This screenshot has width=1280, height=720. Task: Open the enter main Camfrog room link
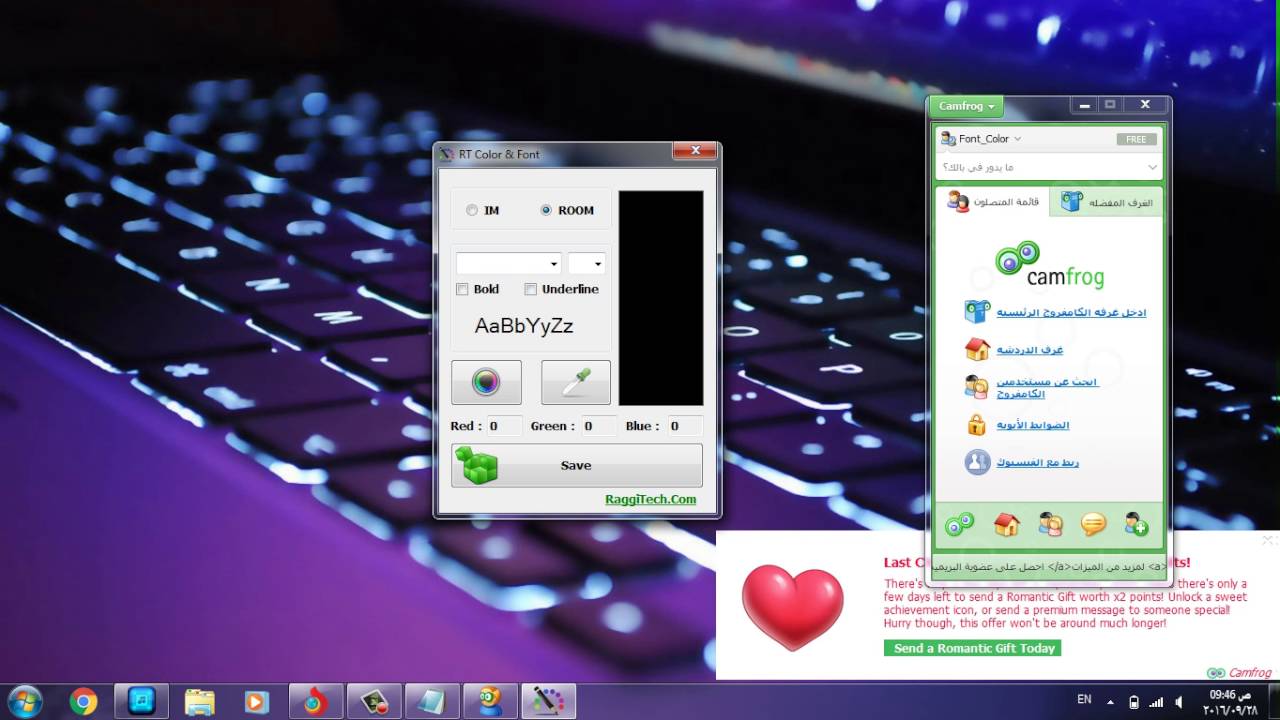[1071, 312]
